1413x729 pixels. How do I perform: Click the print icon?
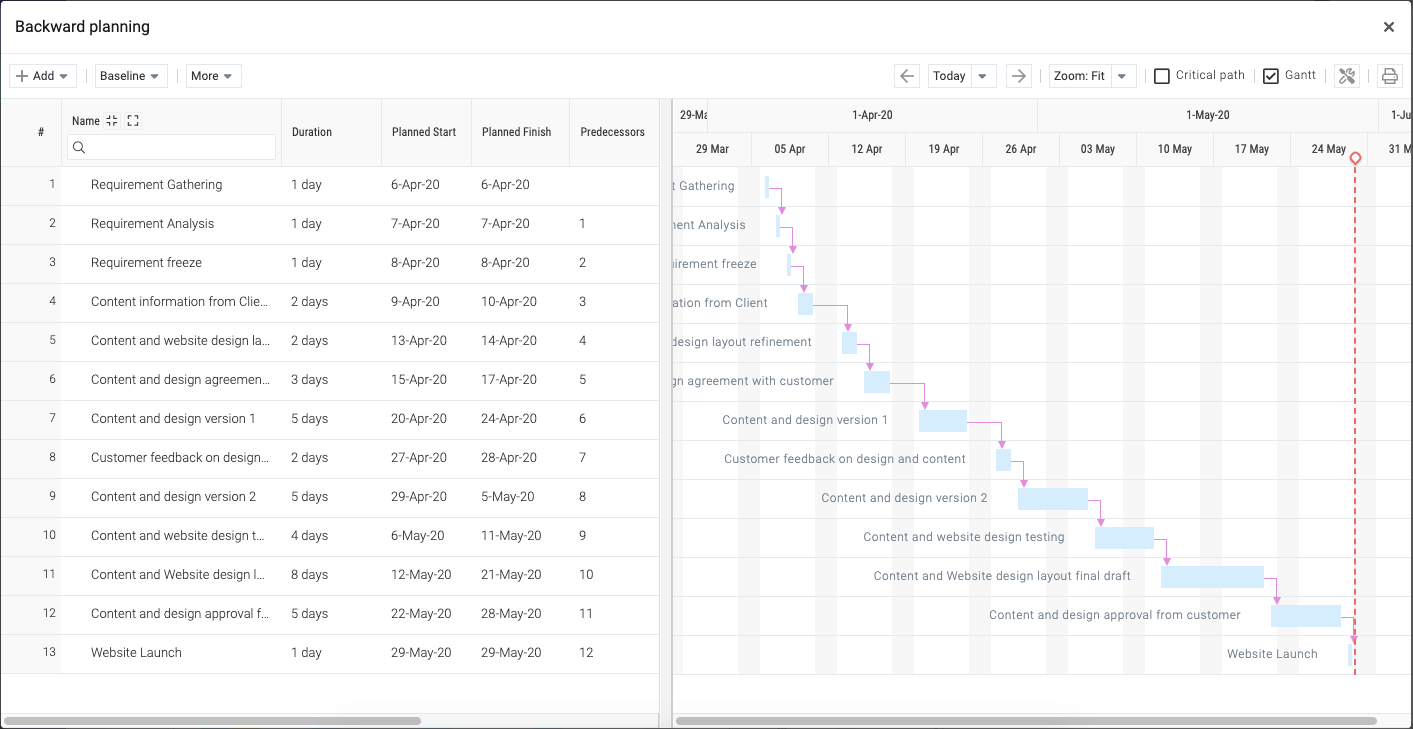tap(1389, 76)
